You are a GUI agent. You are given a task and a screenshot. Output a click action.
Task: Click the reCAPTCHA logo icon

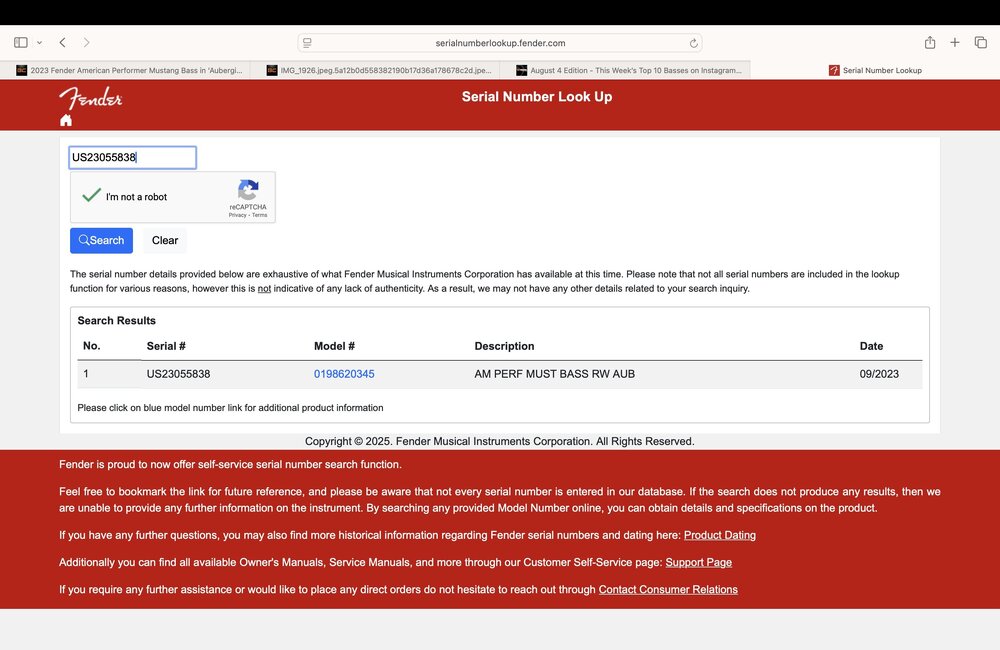(x=248, y=189)
